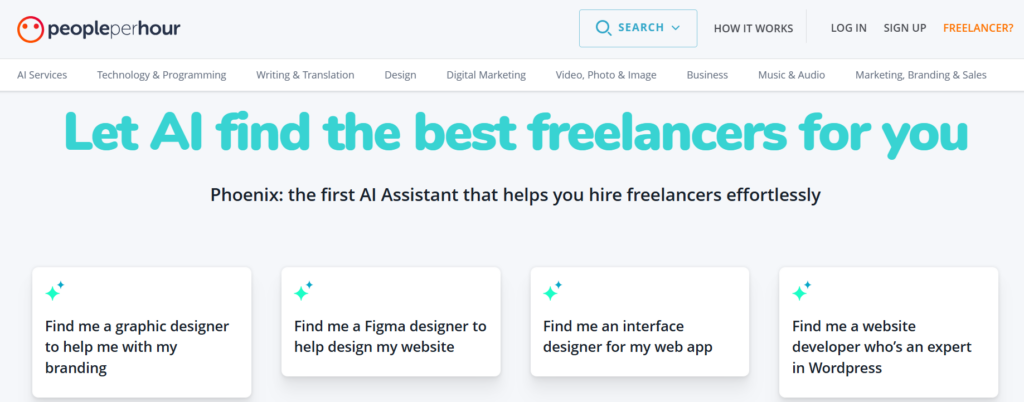This screenshot has height=402, width=1024.
Task: Open the Music & Audio category
Action: coord(792,75)
